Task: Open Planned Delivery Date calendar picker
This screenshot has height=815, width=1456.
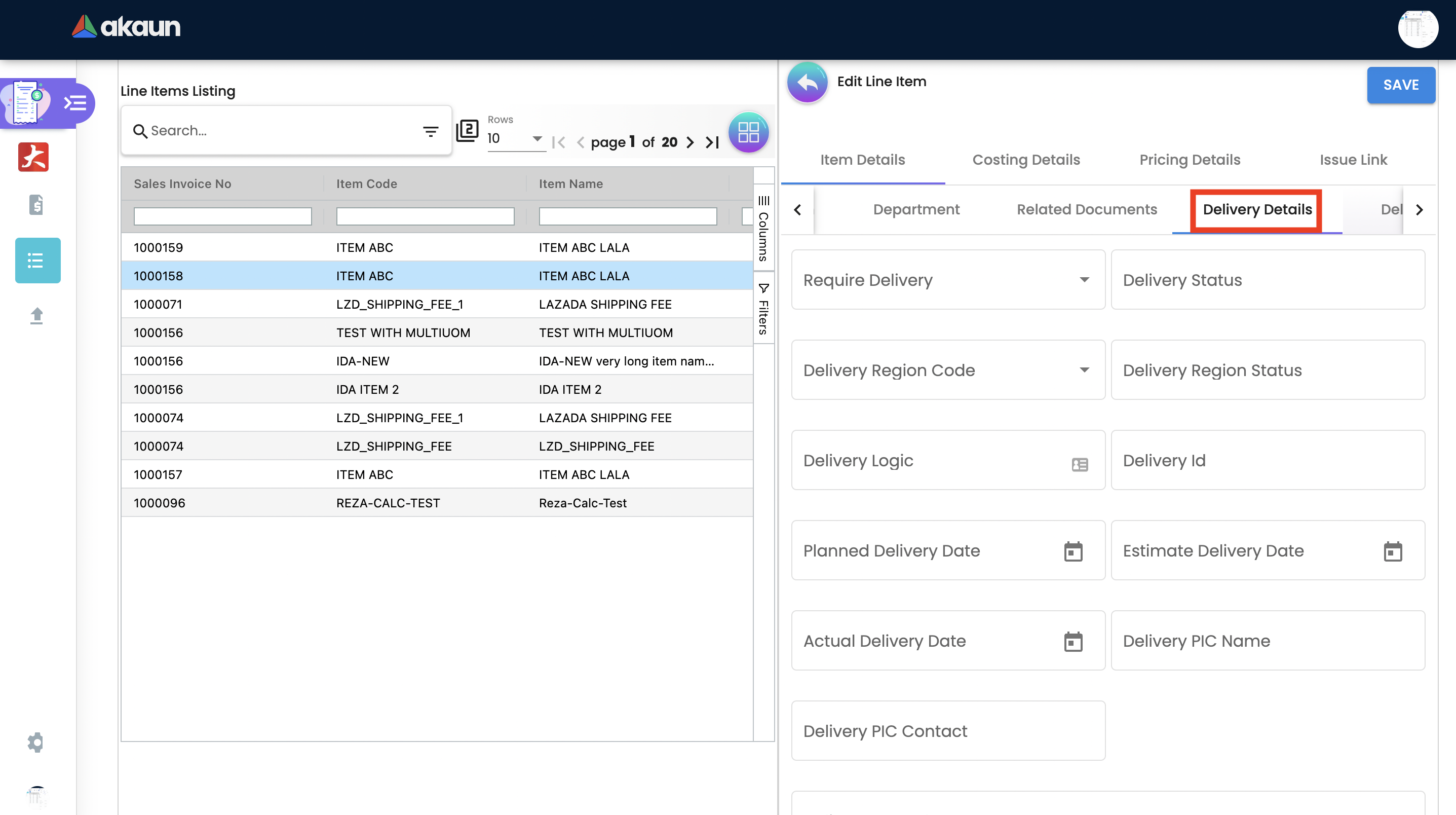Action: tap(1073, 551)
